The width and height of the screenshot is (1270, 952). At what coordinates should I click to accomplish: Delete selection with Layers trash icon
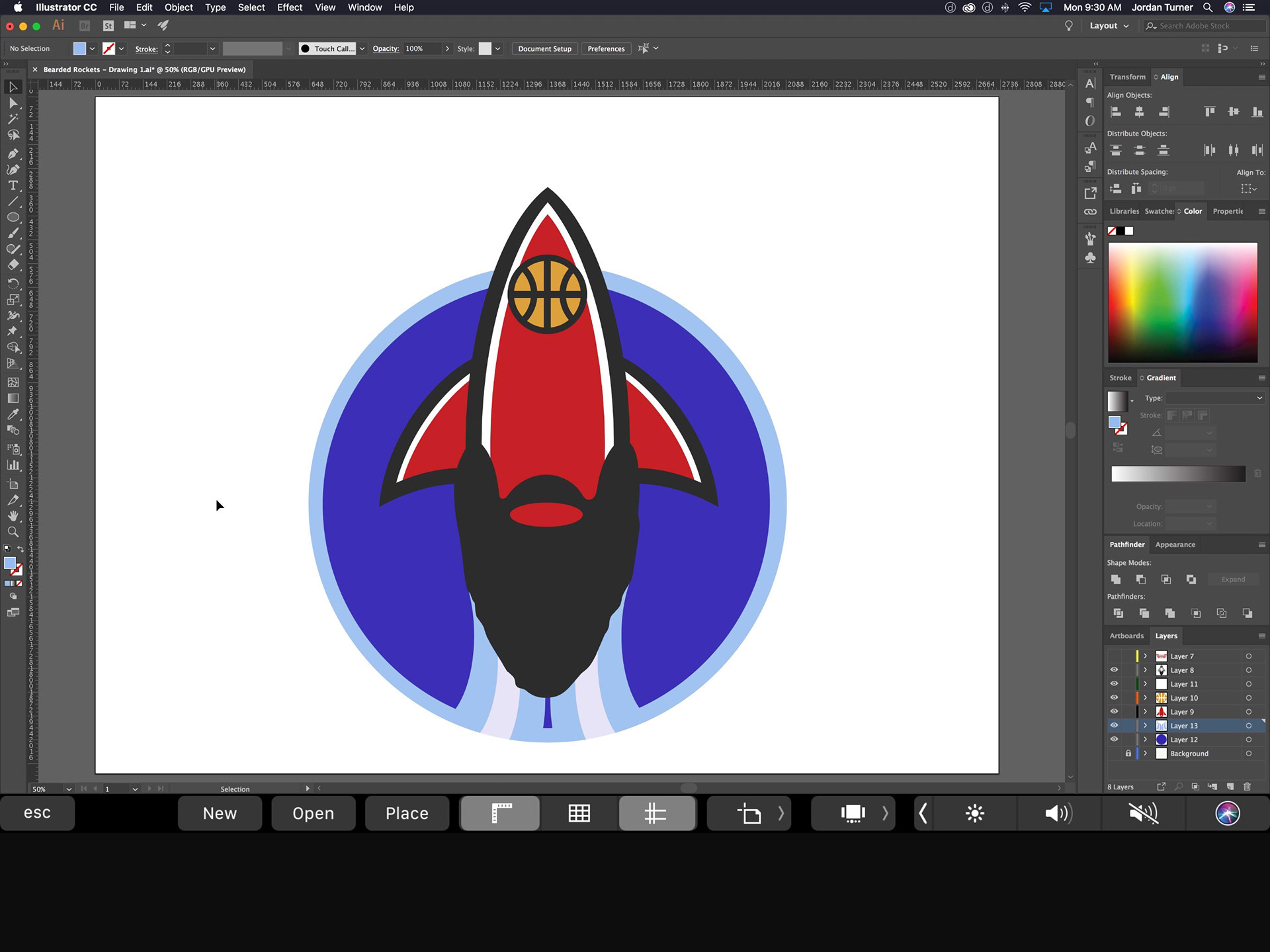pos(1248,787)
